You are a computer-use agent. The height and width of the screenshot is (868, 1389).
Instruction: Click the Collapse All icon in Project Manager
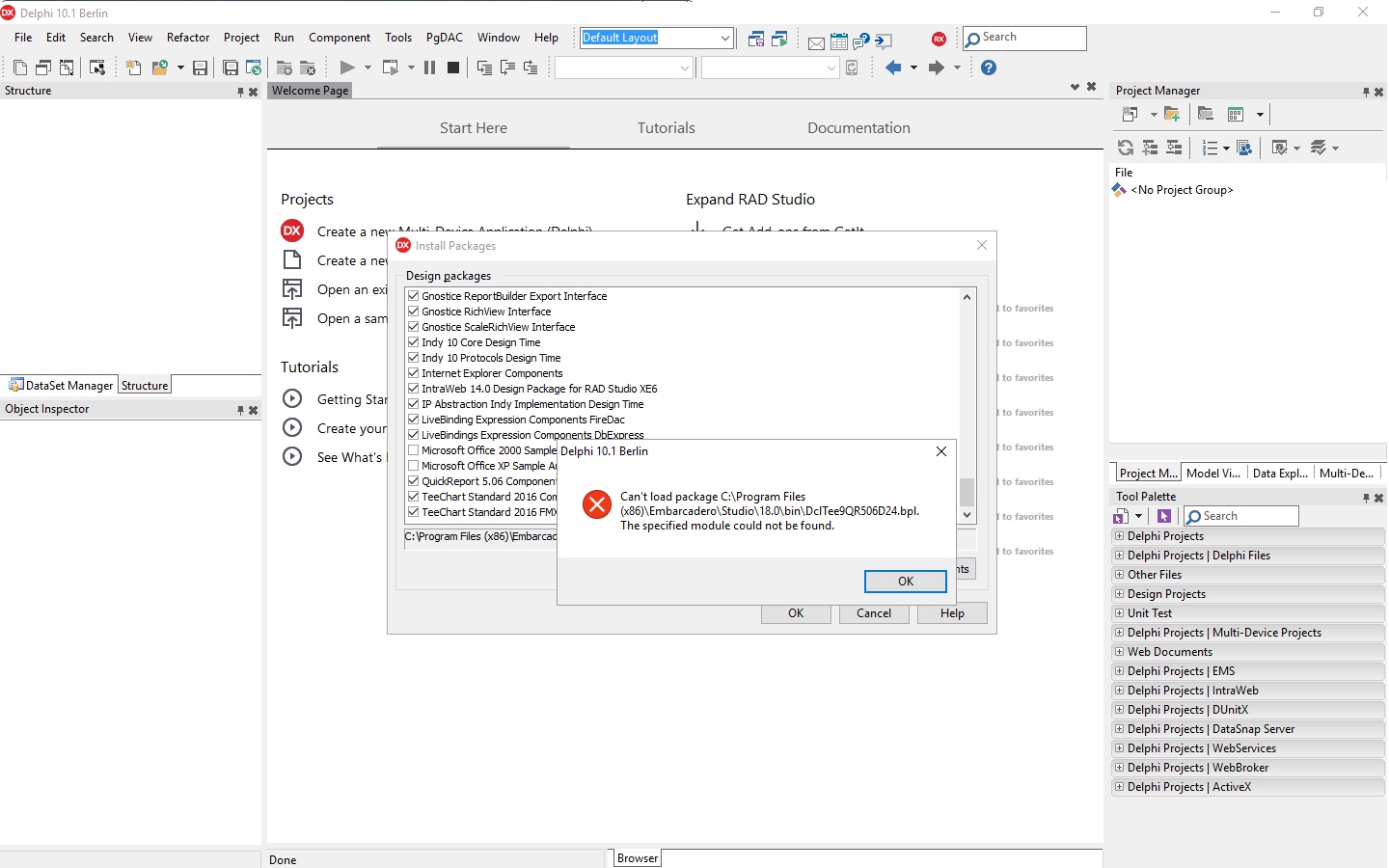pos(1174,148)
